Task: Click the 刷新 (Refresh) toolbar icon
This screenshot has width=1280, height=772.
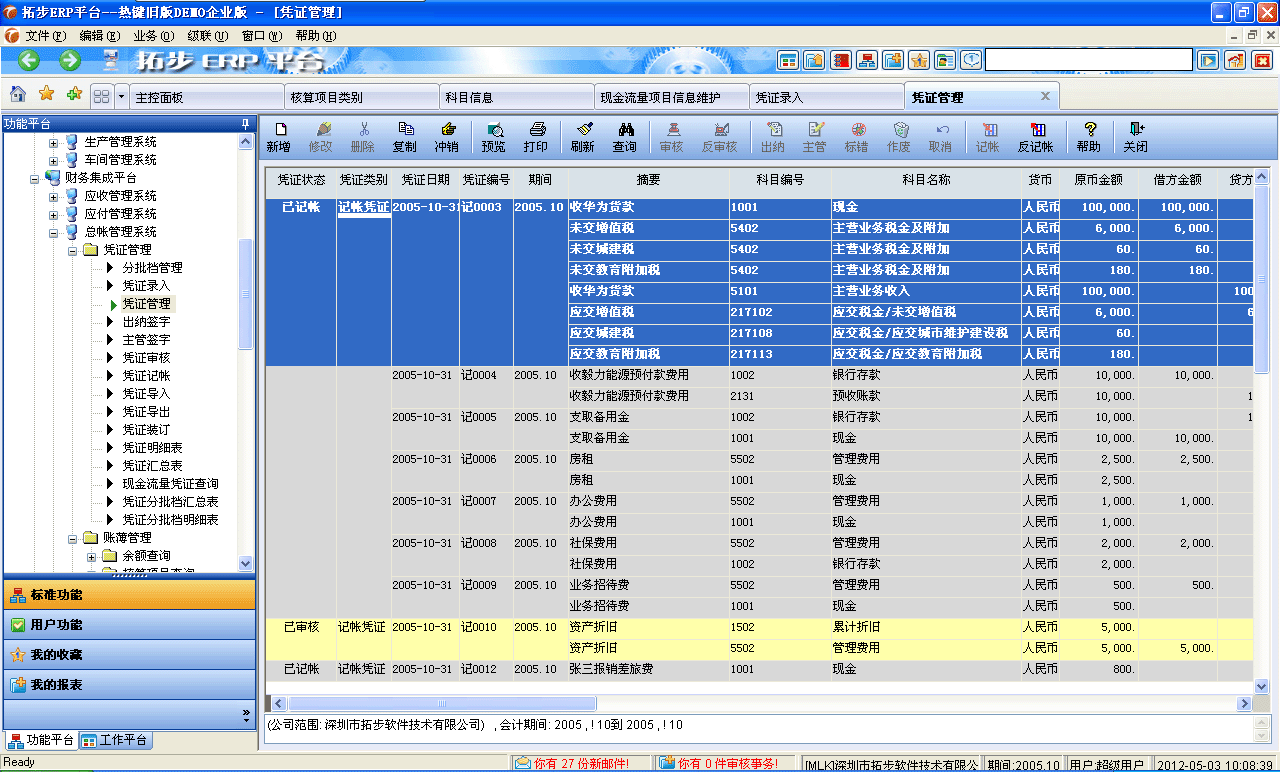Action: [x=582, y=137]
